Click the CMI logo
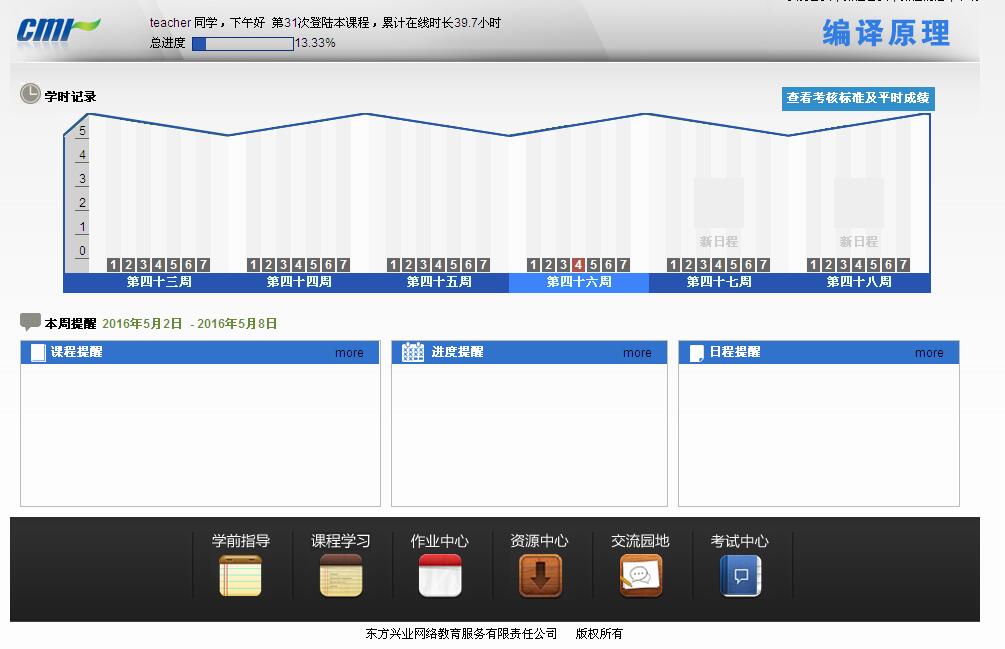This screenshot has height=649, width=1005. [58, 29]
